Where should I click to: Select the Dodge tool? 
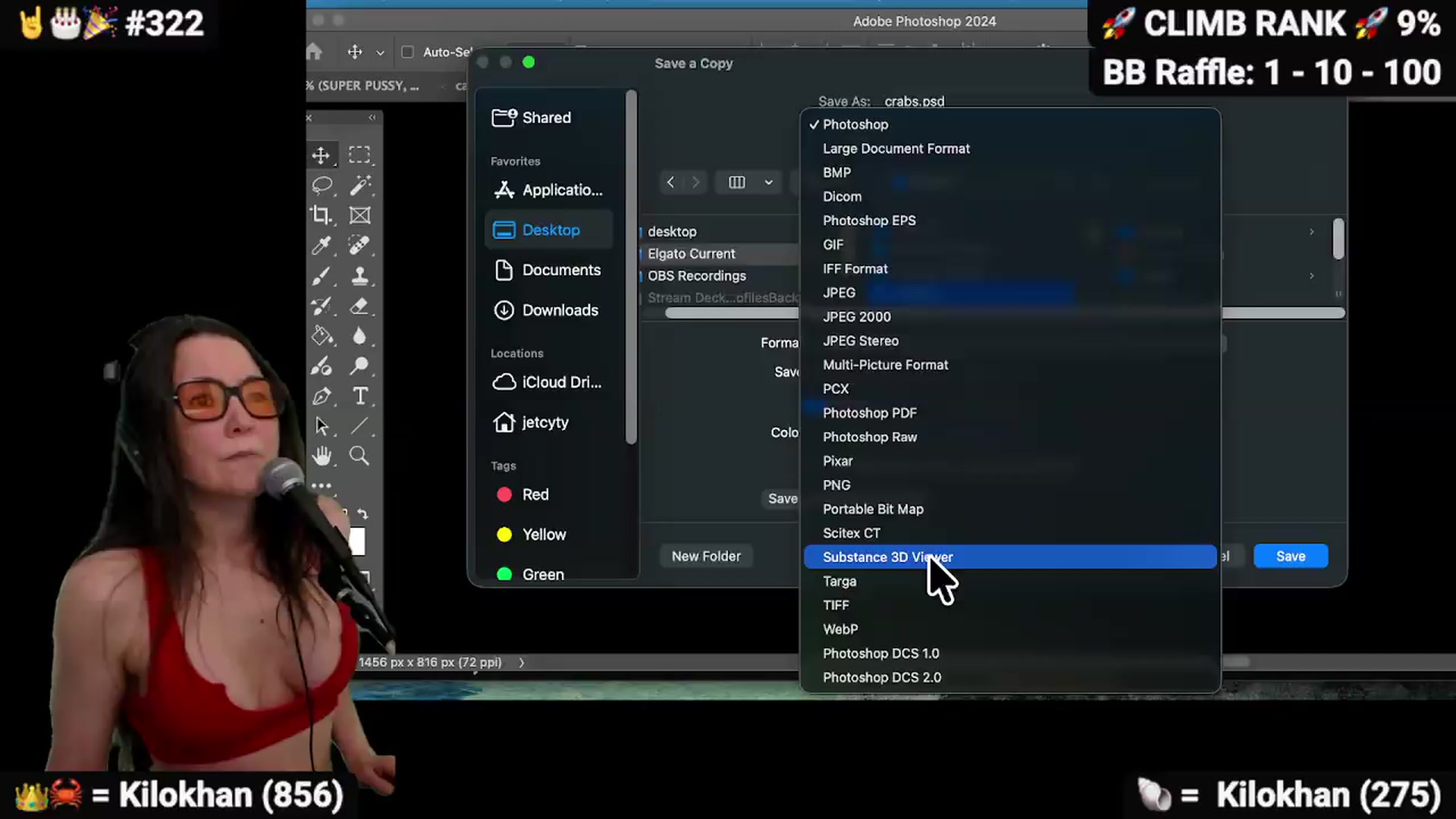click(359, 366)
